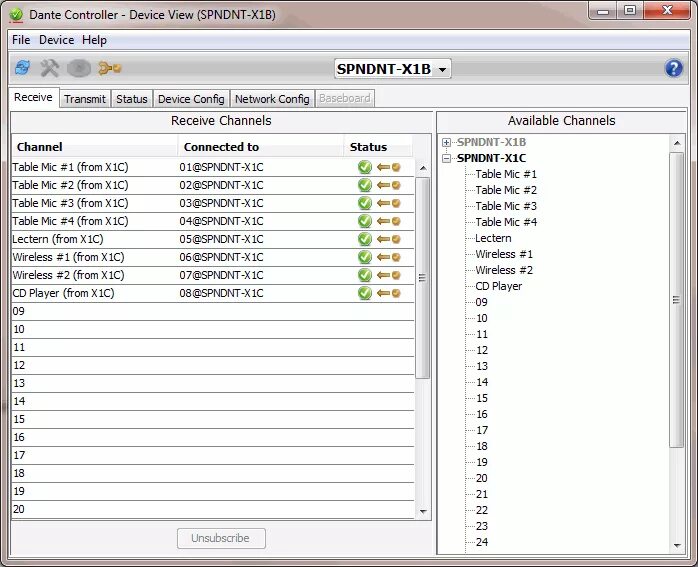Click the Refresh icon in the toolbar
This screenshot has width=698, height=567.
(x=22, y=68)
